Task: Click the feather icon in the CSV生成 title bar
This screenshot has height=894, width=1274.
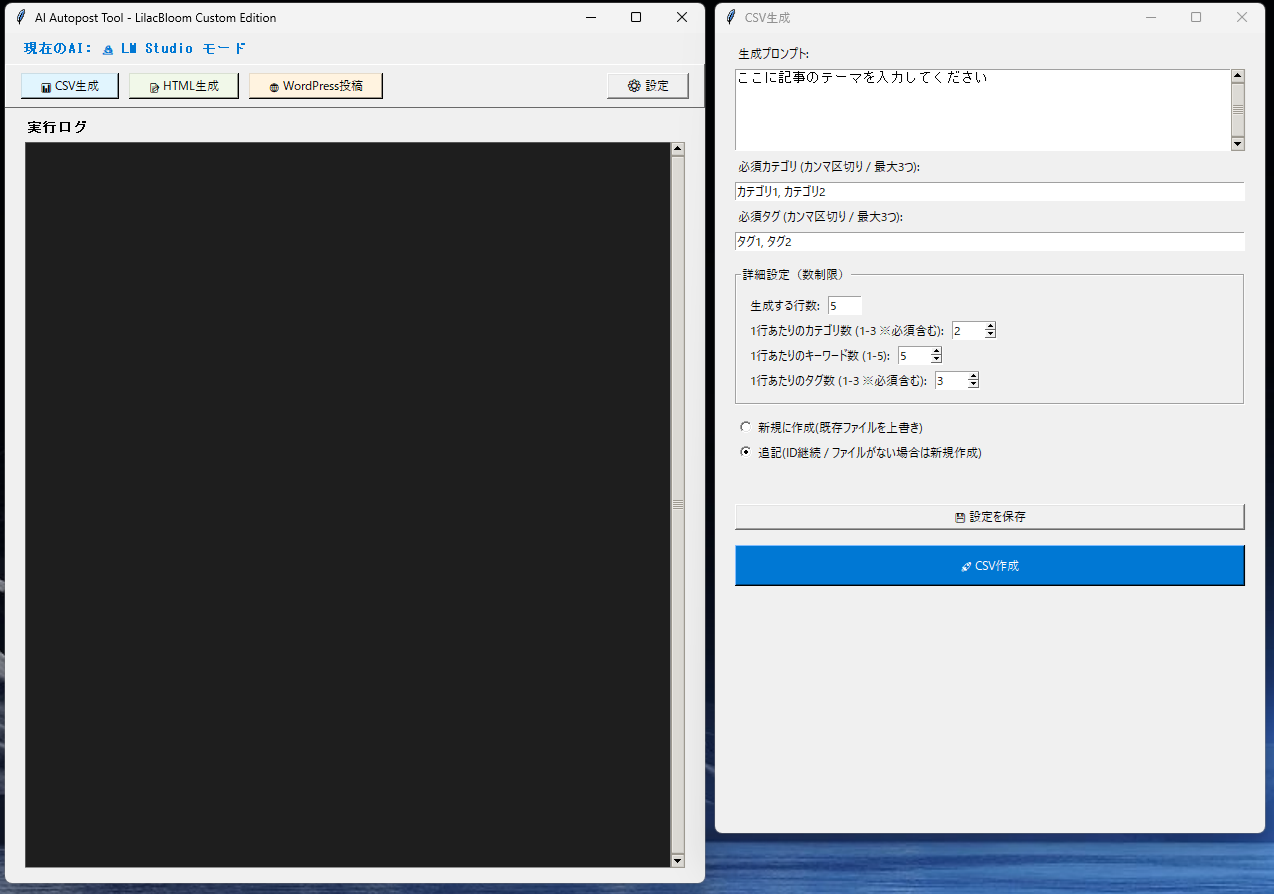Action: [731, 18]
